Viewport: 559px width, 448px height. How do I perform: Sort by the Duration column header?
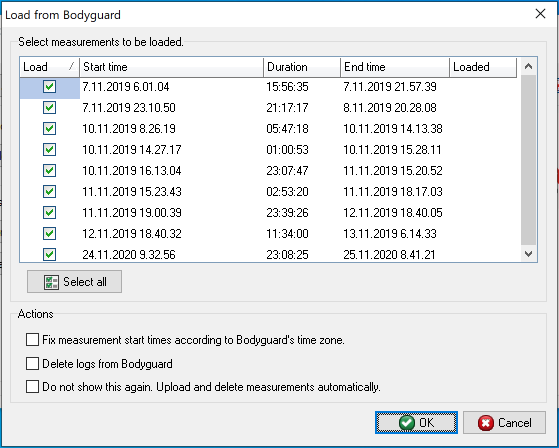pyautogui.click(x=302, y=67)
